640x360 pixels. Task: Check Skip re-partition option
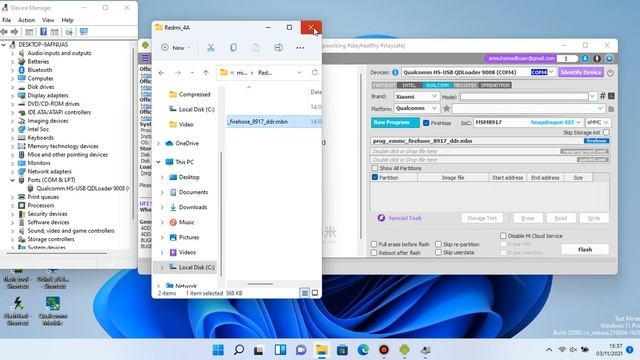(438, 244)
